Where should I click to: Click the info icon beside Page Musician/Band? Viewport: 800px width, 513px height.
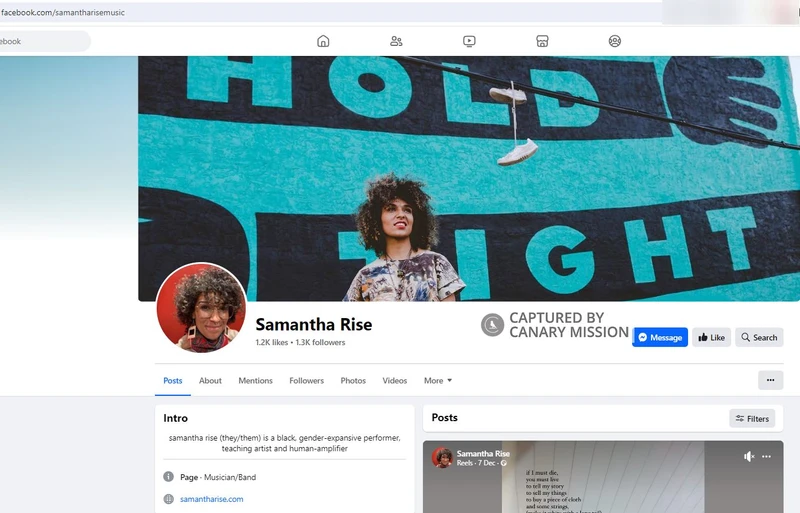(168, 477)
